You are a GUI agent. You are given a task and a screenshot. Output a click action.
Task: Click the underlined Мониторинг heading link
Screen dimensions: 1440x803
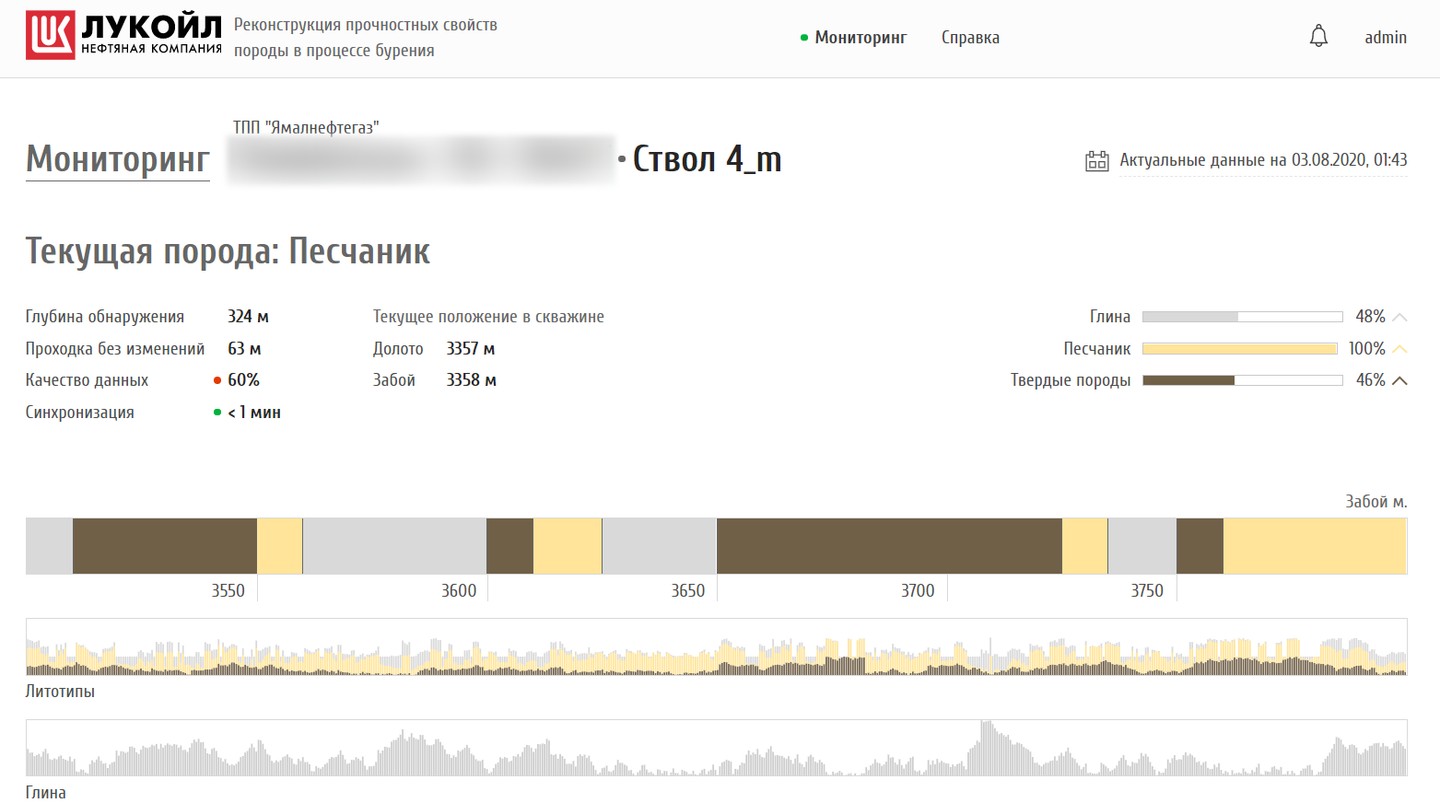(x=118, y=160)
